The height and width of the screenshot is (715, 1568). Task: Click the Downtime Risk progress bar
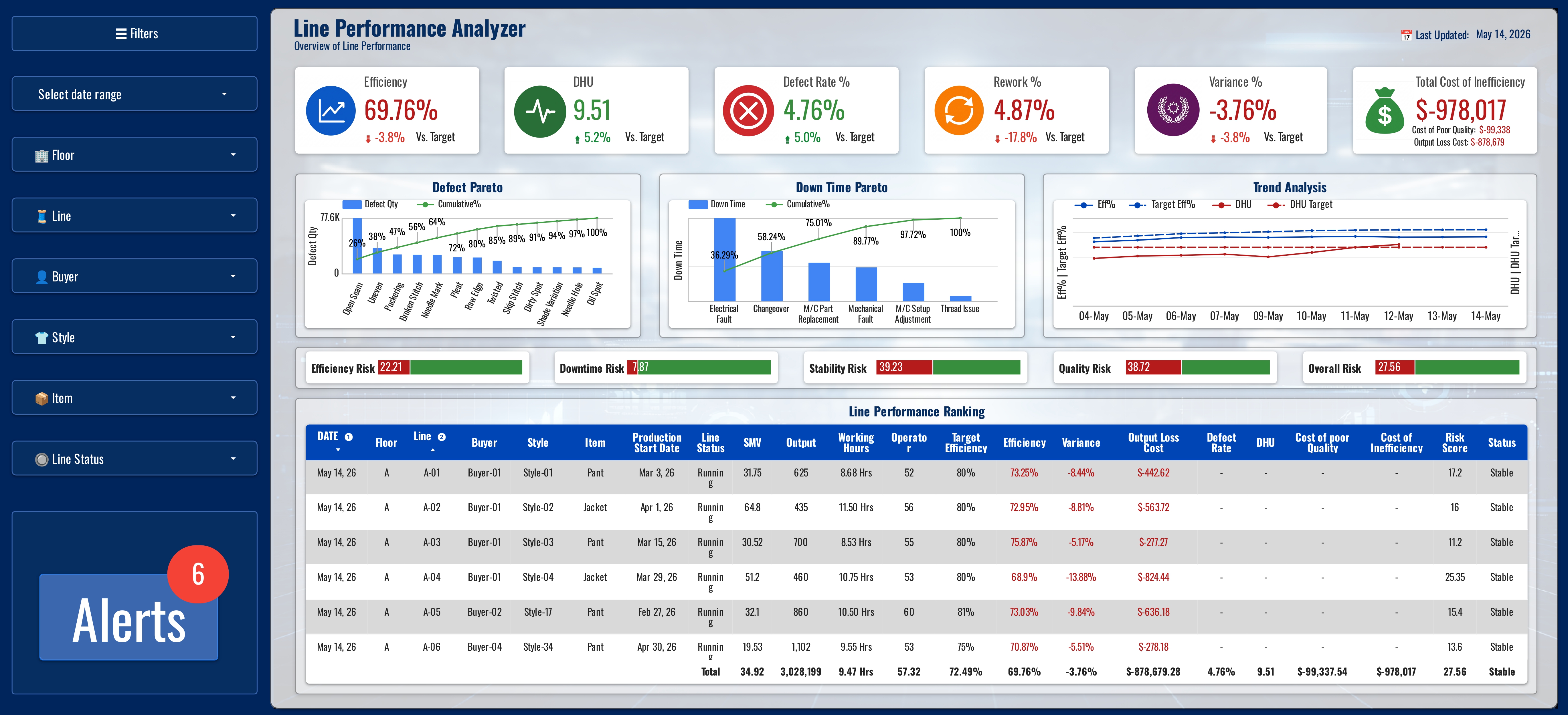699,368
